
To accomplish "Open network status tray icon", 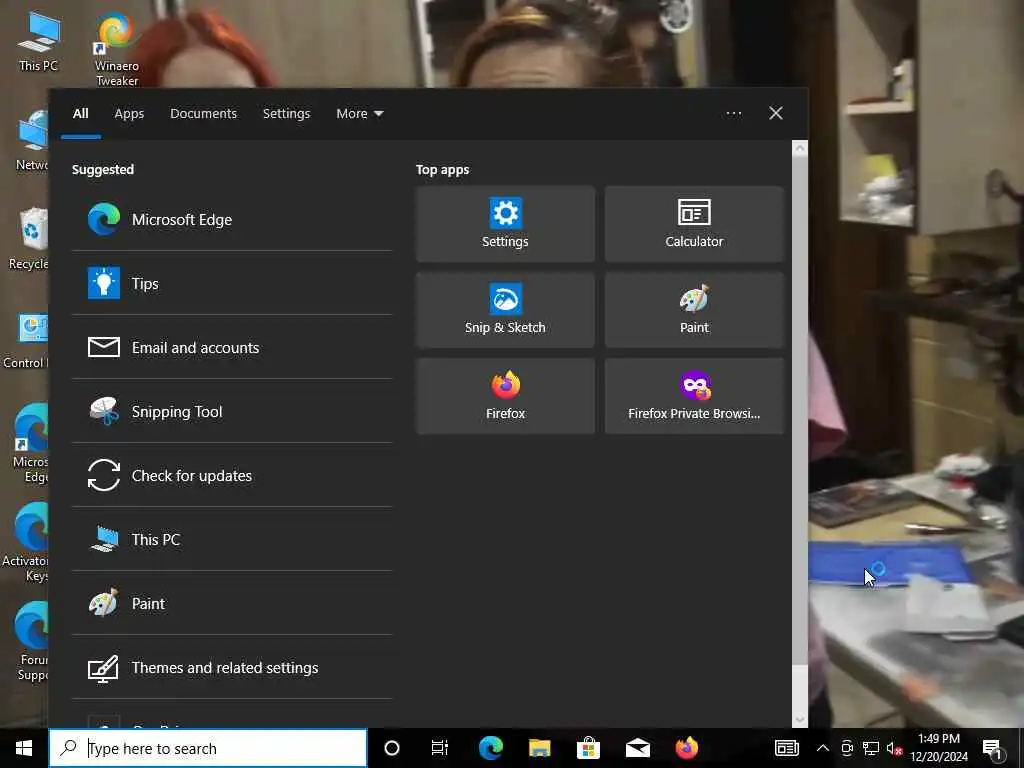I will (871, 748).
